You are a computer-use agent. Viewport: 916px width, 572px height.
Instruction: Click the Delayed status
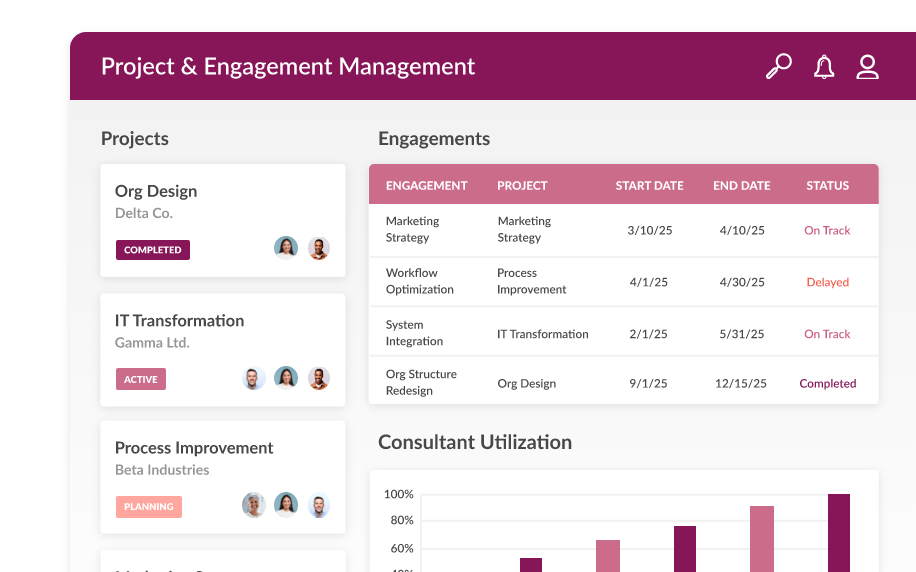[827, 282]
